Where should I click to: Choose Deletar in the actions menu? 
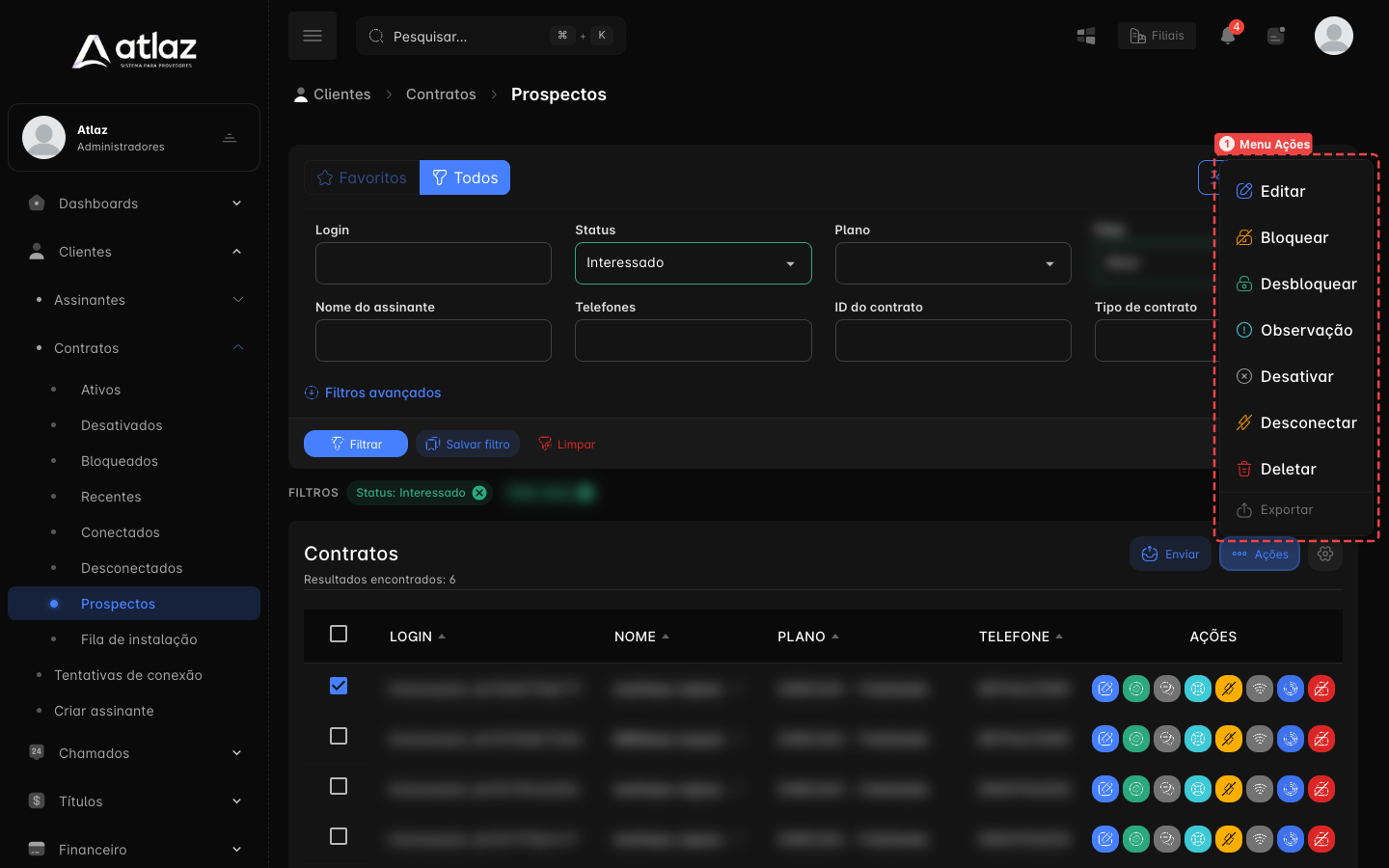pyautogui.click(x=1296, y=469)
